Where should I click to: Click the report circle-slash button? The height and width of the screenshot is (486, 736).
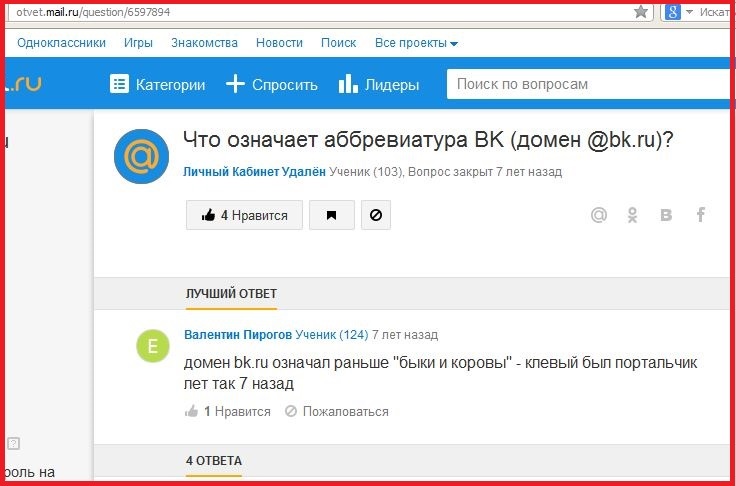[376, 215]
